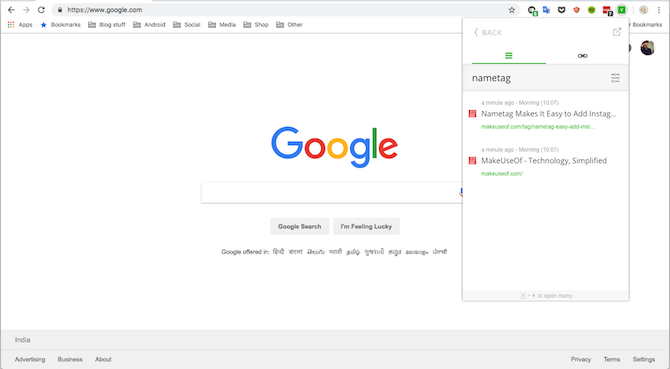Click the Apps grid shortcut
The height and width of the screenshot is (369, 670).
pyautogui.click(x=20, y=25)
